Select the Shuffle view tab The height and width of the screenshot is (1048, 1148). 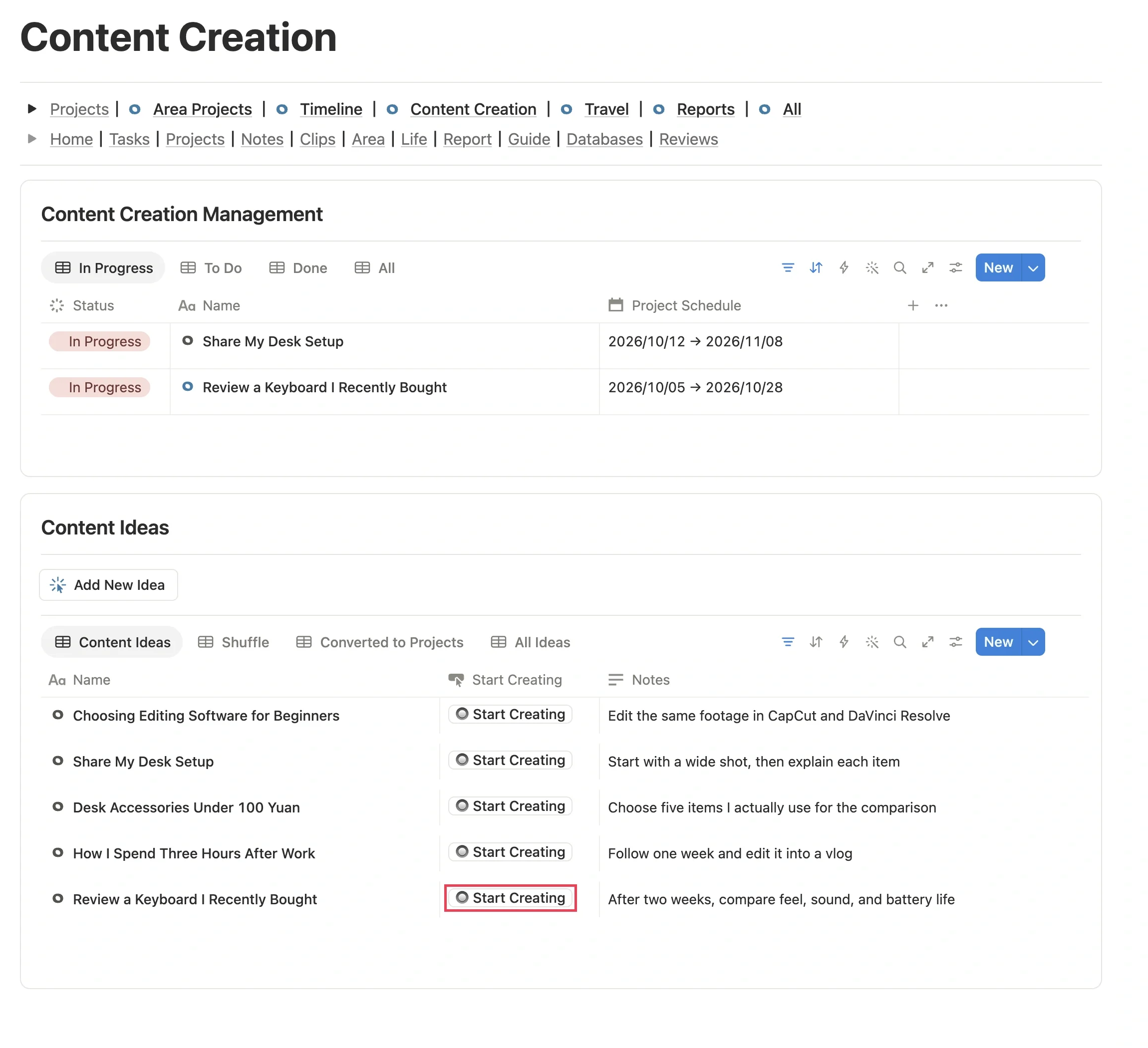point(234,643)
